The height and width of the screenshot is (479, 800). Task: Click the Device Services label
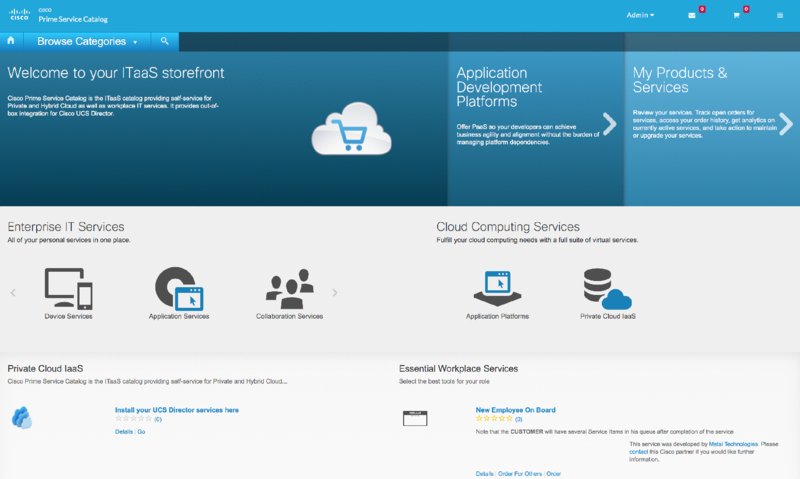(68, 316)
